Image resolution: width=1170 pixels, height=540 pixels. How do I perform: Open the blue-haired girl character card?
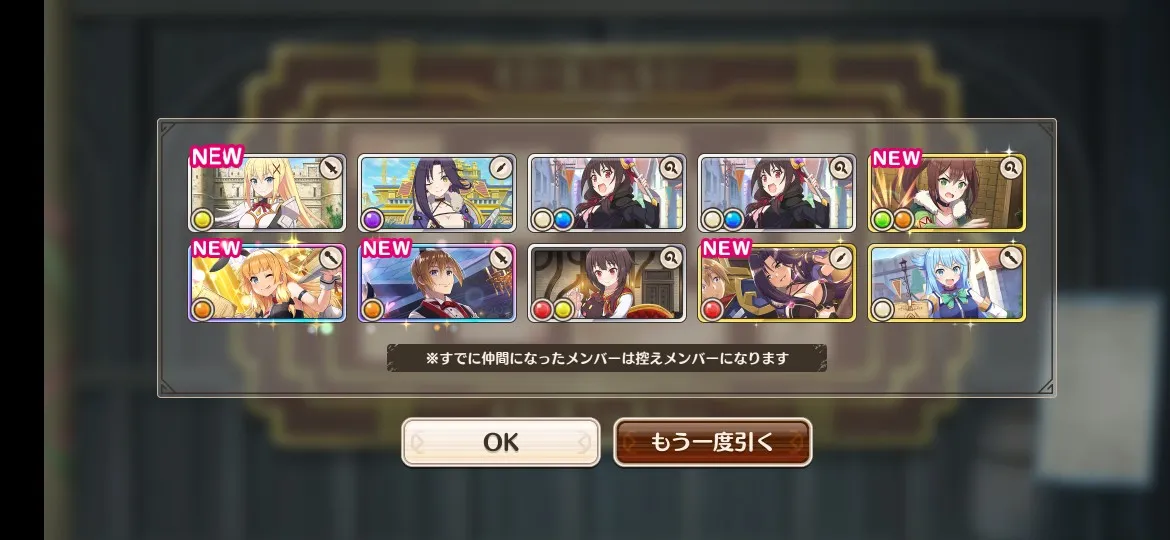click(x=947, y=283)
